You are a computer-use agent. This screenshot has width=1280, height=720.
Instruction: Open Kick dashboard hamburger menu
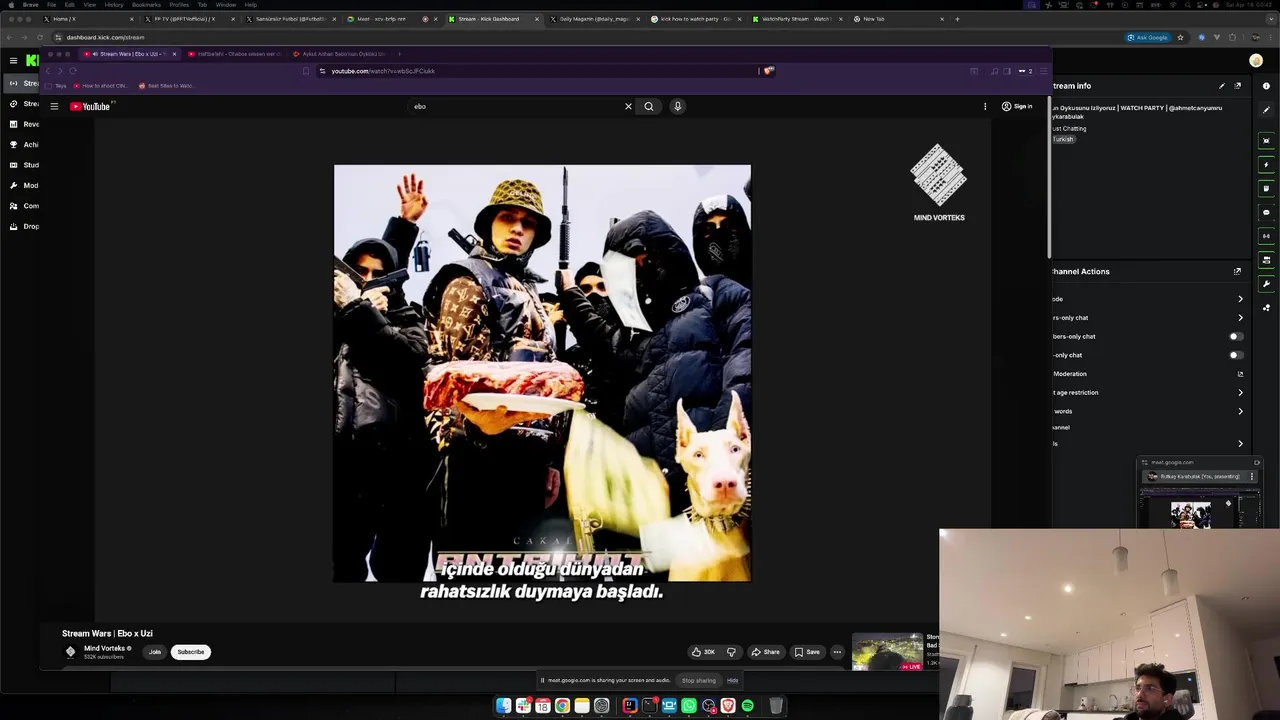13,61
